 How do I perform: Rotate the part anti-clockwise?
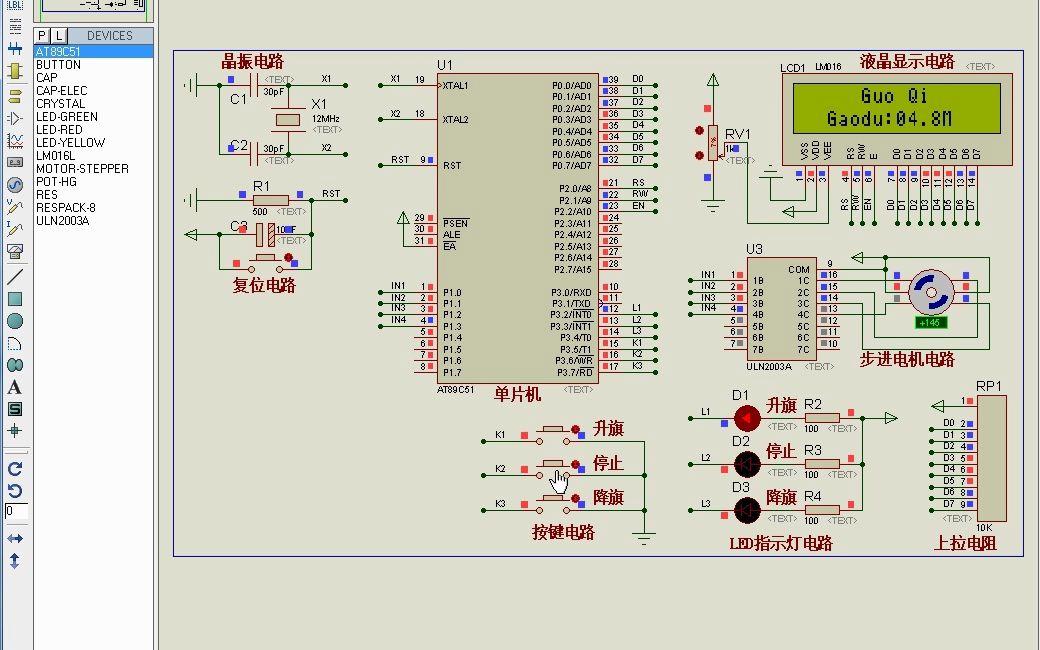(15, 491)
